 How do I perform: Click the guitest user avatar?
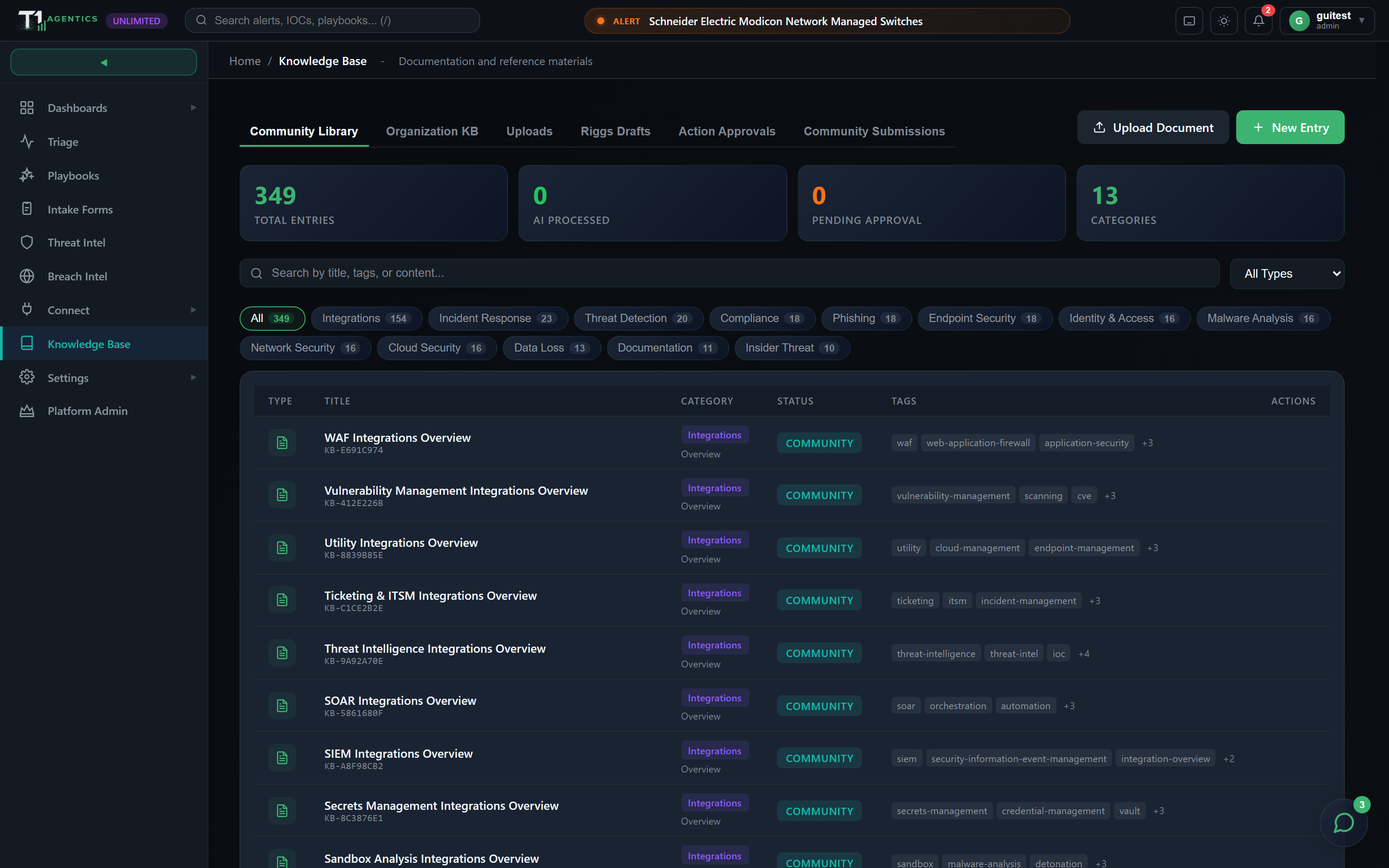point(1299,21)
